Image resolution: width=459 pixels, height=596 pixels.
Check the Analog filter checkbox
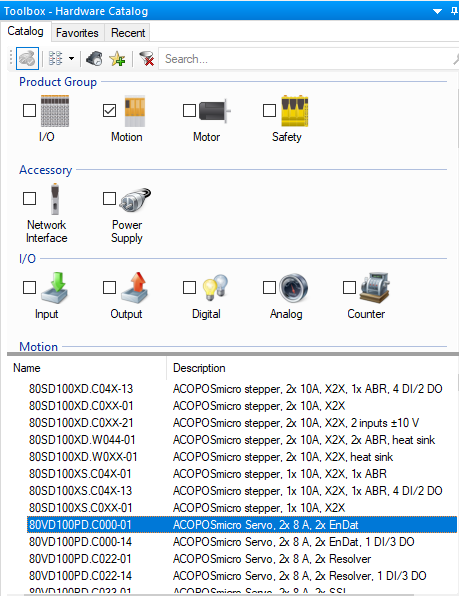tap(269, 287)
